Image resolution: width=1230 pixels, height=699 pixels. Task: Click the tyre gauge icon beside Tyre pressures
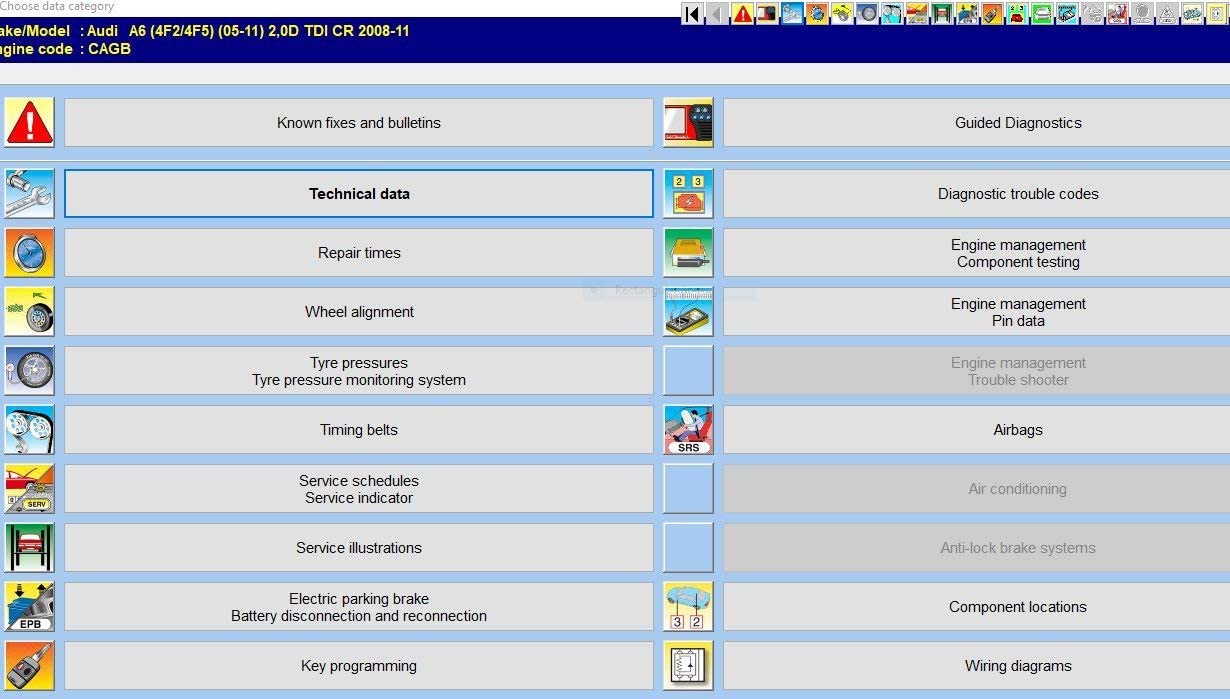click(29, 370)
